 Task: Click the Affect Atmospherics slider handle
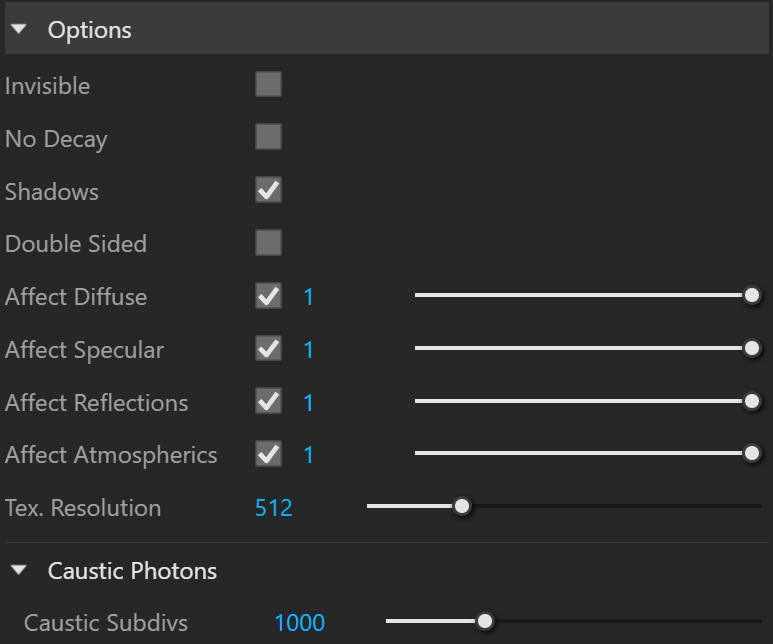coord(752,453)
